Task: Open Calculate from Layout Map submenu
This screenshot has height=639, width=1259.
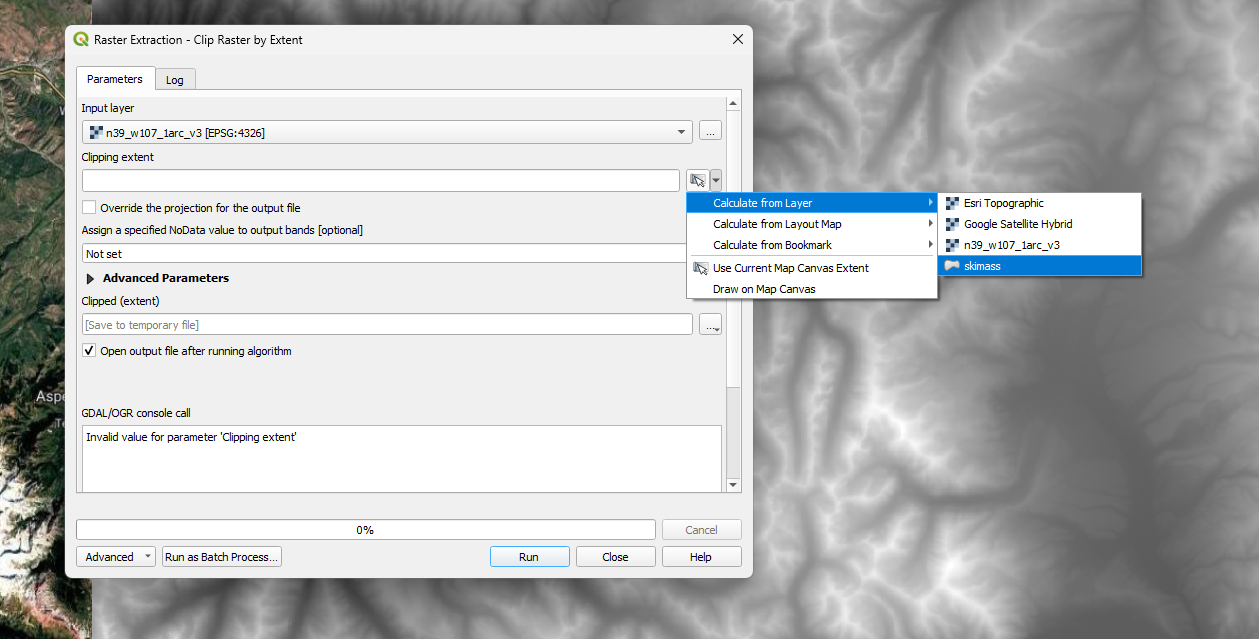Action: [x=776, y=224]
